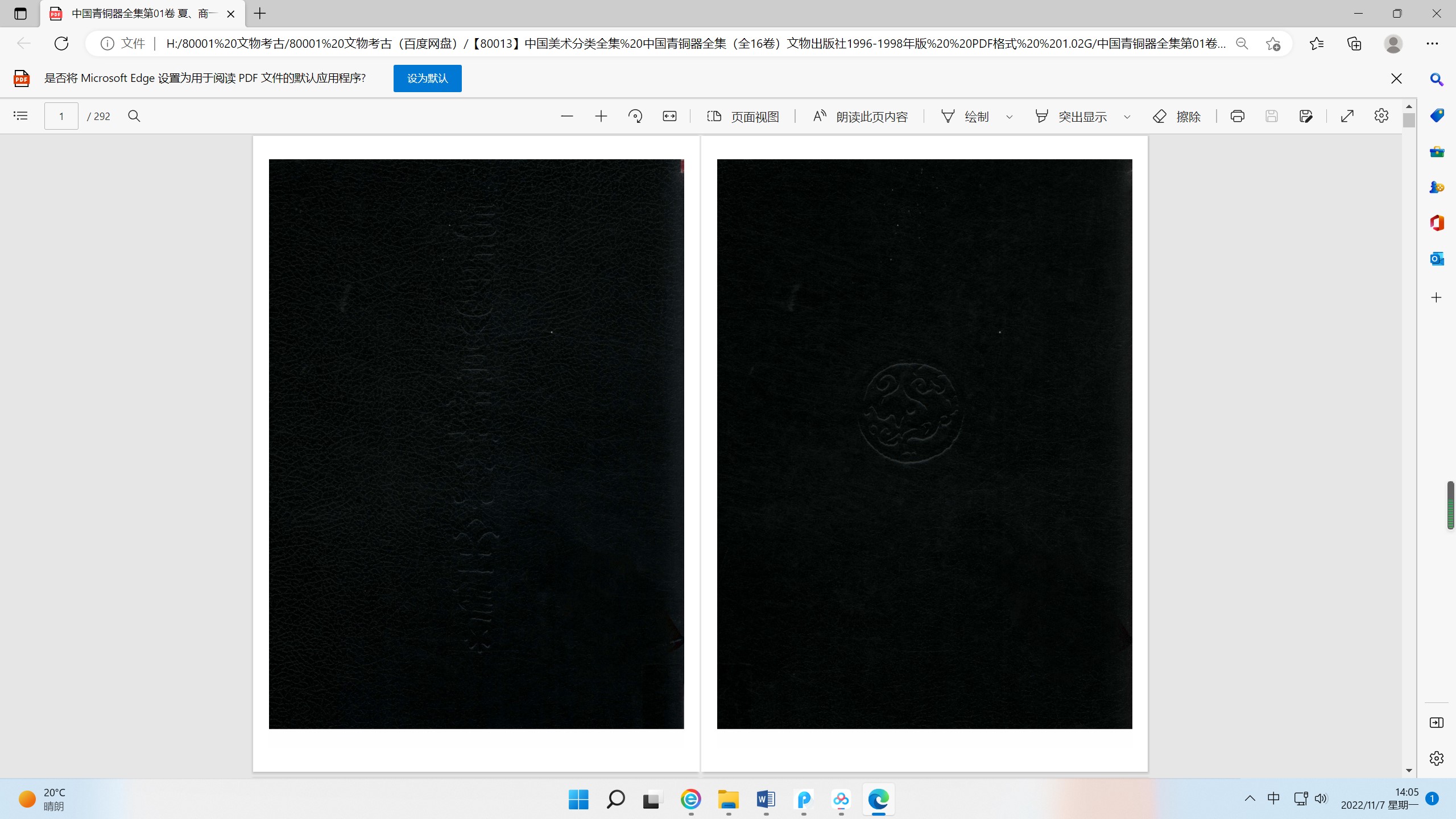Dismiss the default PDF reader prompt
1456x819 pixels.
pyautogui.click(x=1396, y=78)
